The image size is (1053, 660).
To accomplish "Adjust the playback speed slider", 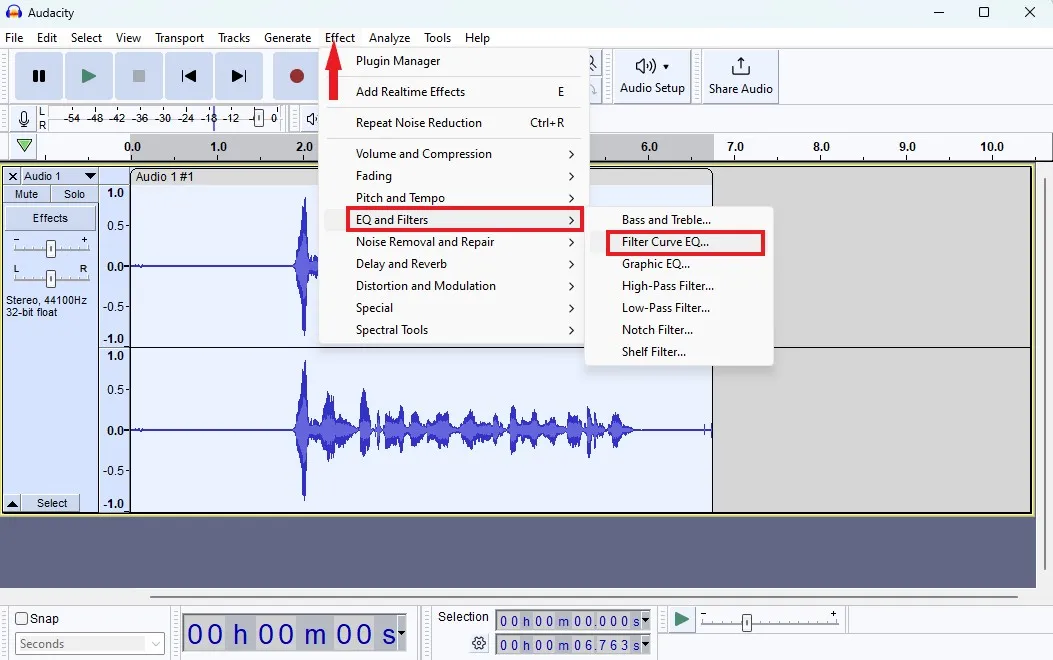I will tap(746, 622).
